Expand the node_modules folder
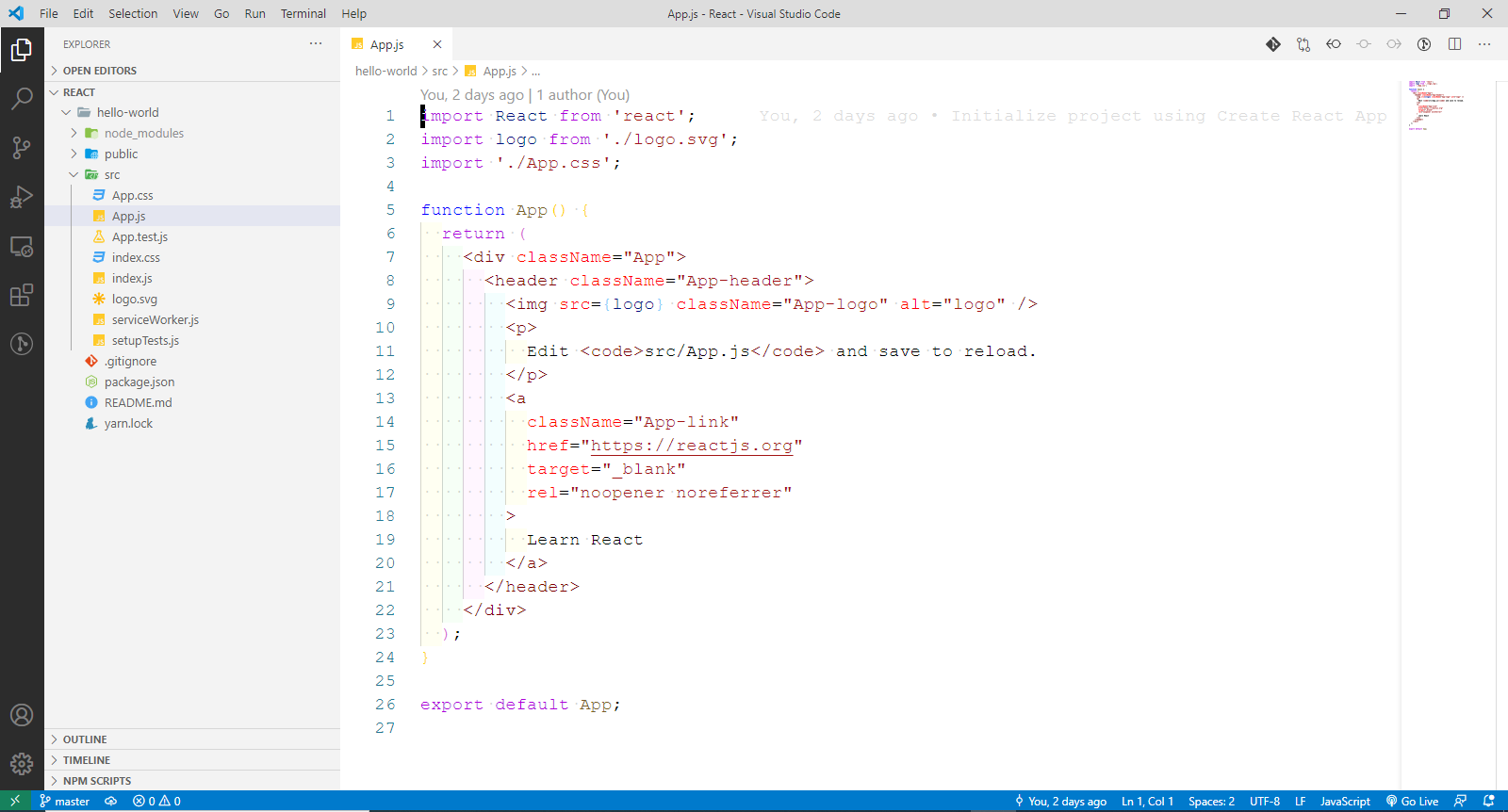The height and width of the screenshot is (812, 1508). tap(192, 133)
